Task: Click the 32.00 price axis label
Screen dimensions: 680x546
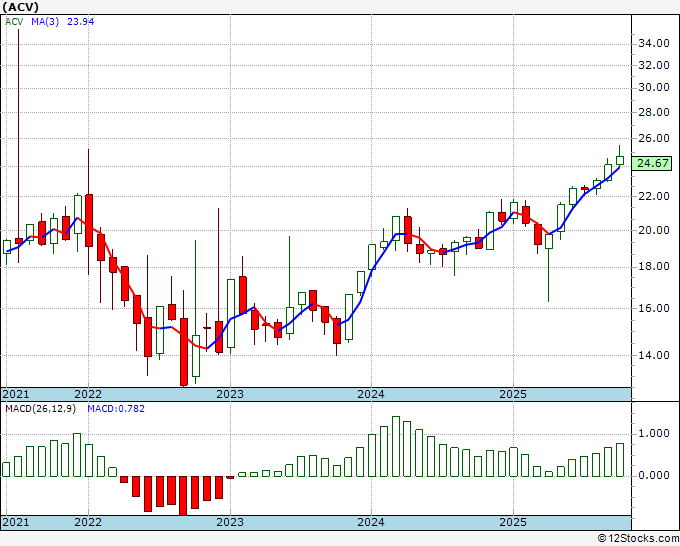Action: point(654,65)
